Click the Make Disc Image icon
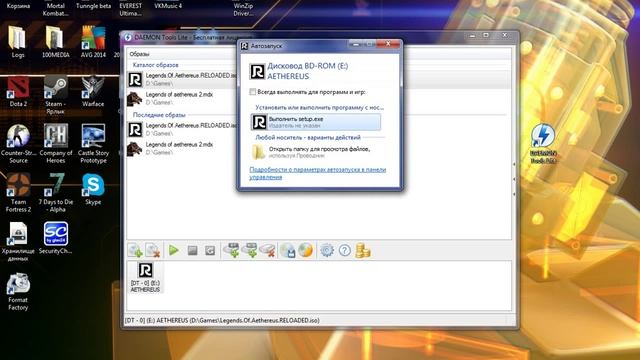This screenshot has width=640, height=360. pyautogui.click(x=288, y=250)
